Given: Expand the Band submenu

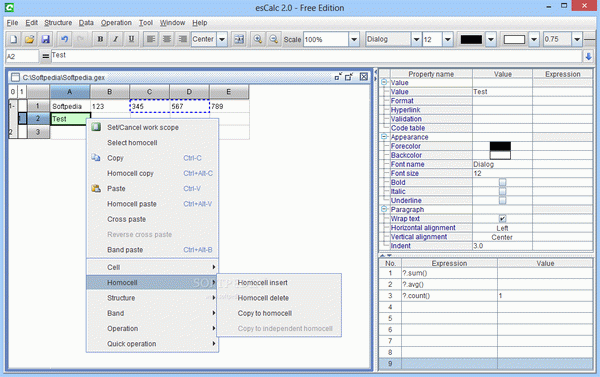Looking at the screenshot, I should [153, 313].
